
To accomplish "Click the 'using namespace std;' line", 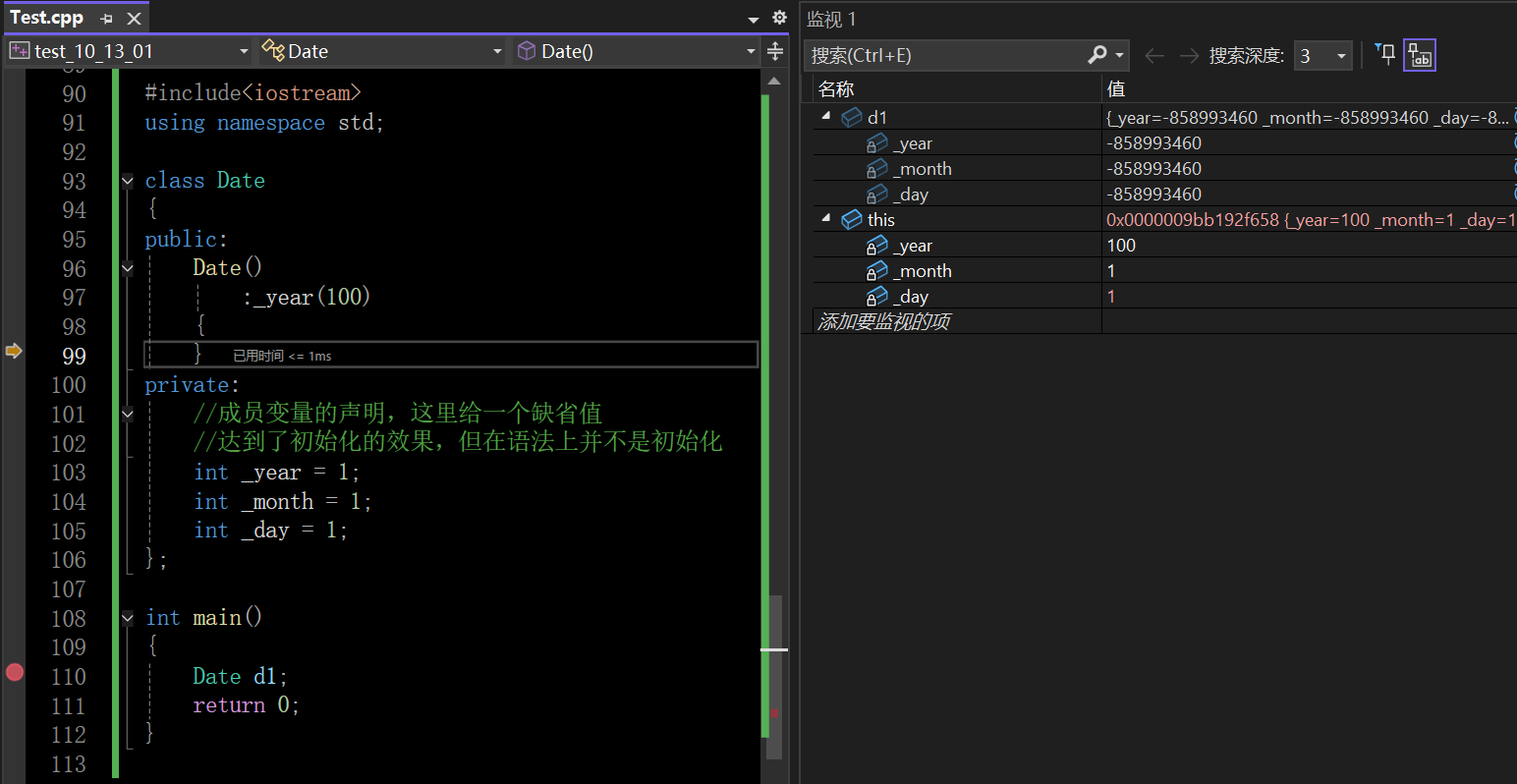I will pos(264,123).
